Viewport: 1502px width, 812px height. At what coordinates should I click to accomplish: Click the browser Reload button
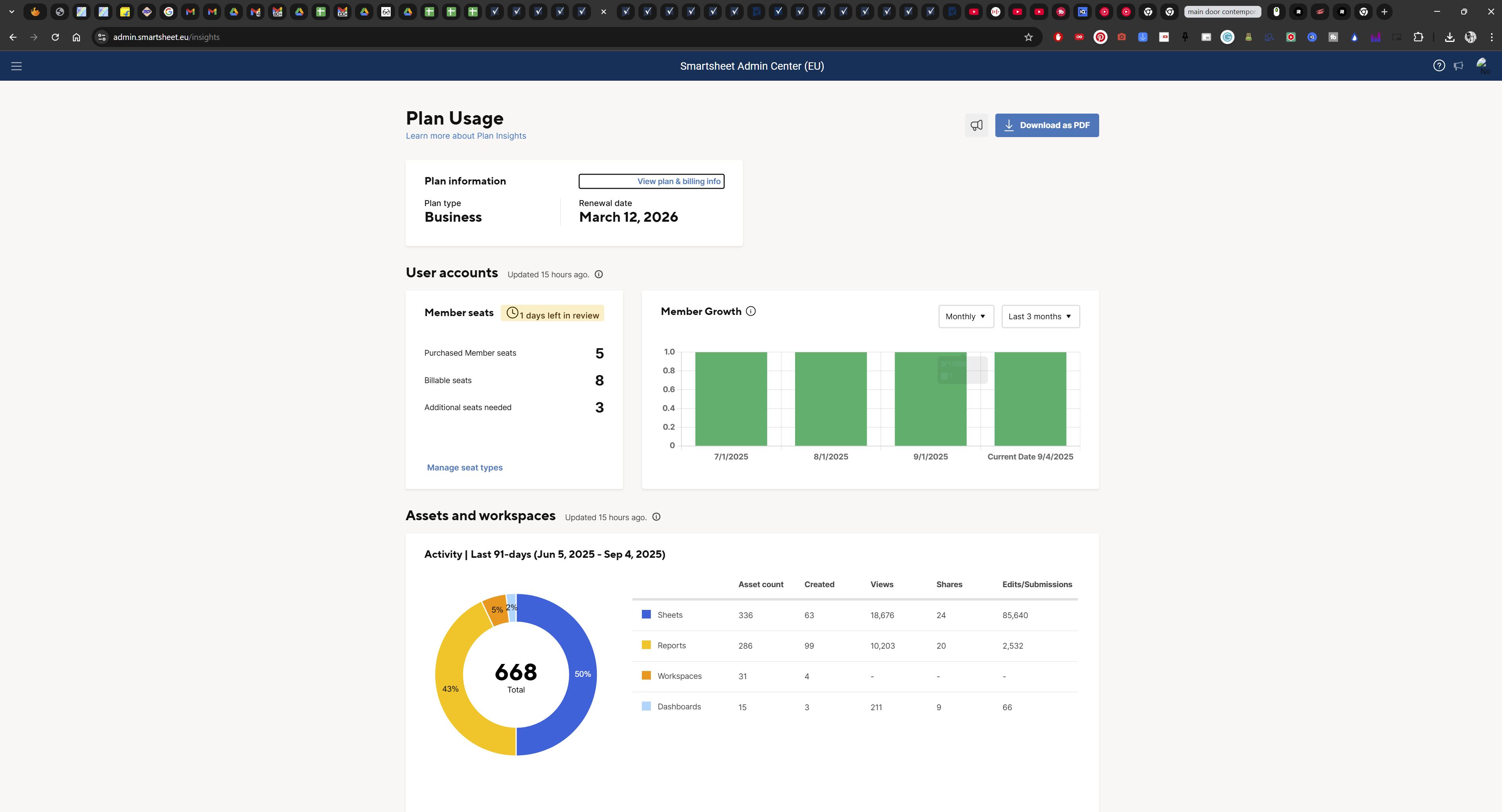(55, 37)
